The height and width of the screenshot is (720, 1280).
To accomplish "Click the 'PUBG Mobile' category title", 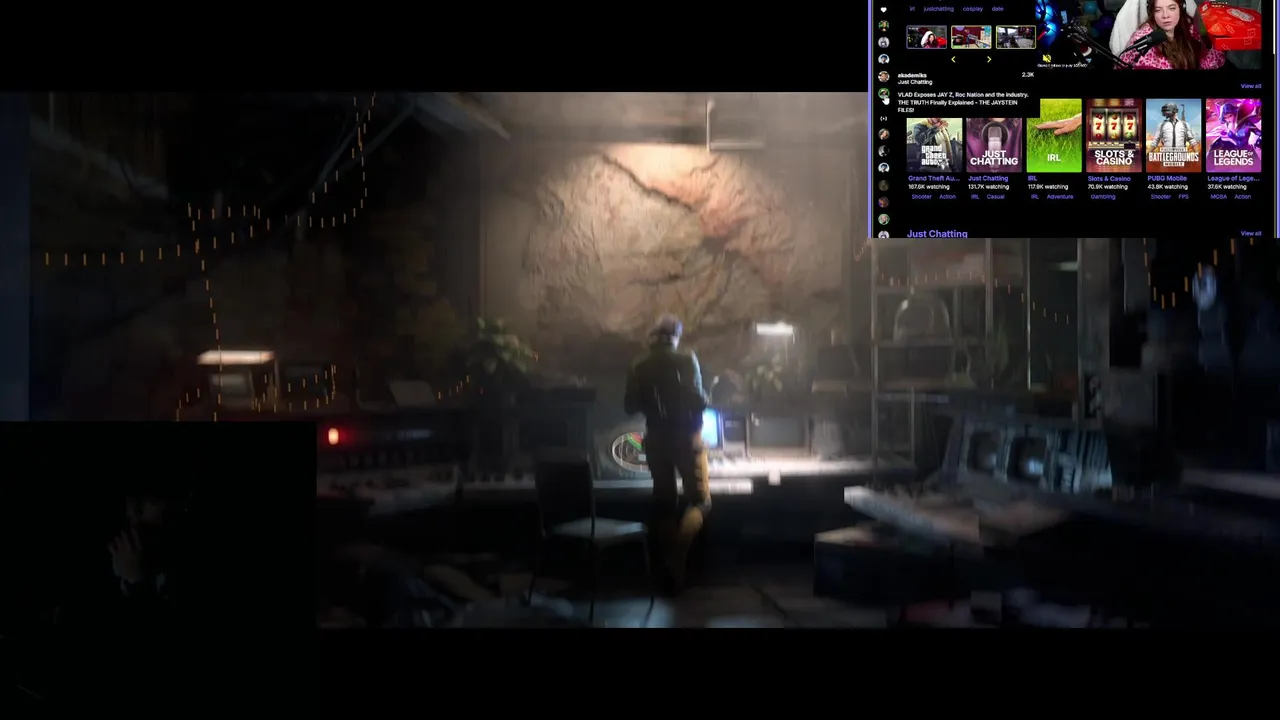I will 1167,178.
